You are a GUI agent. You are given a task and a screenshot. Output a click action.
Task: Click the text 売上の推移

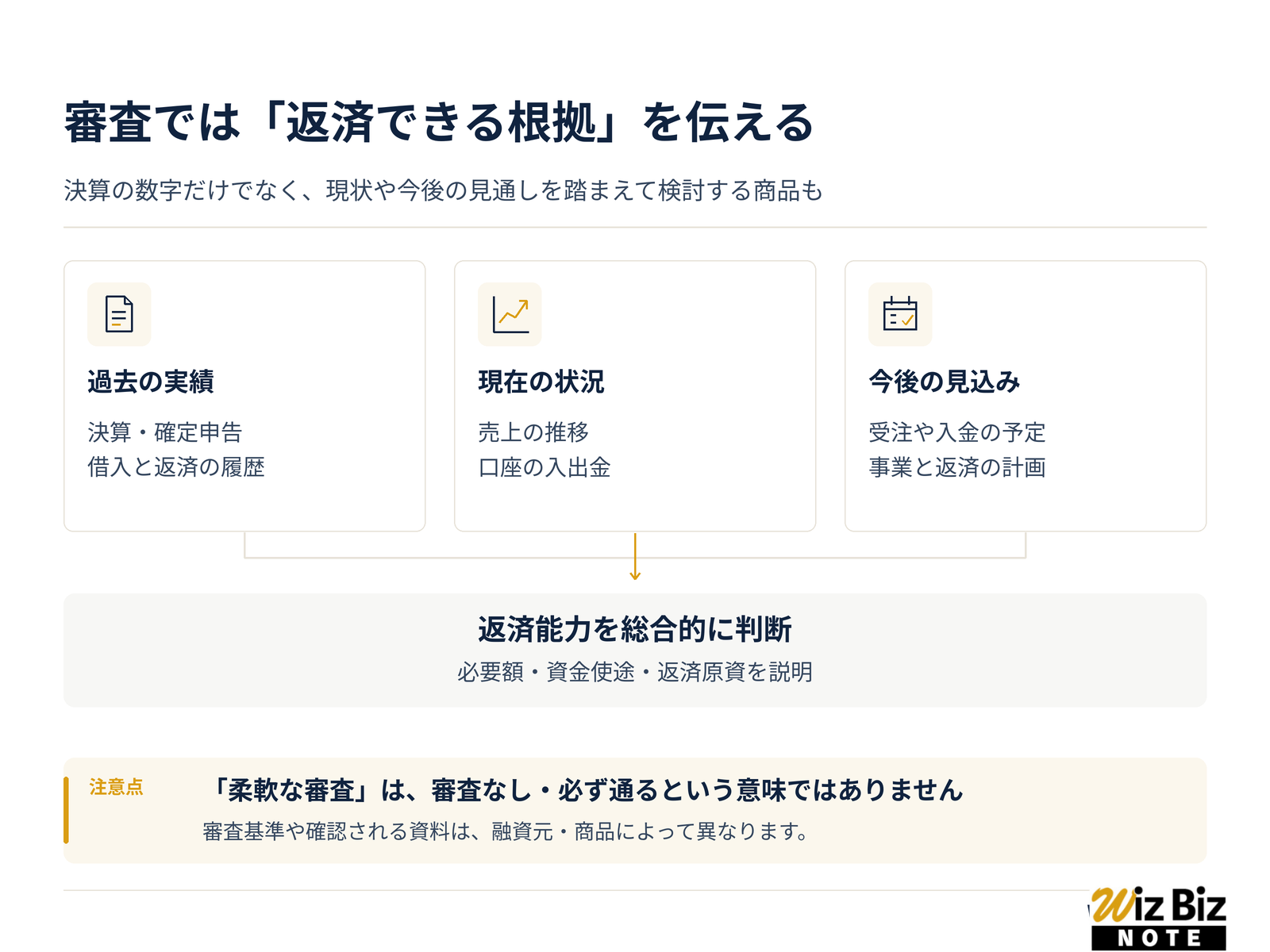click(x=533, y=432)
